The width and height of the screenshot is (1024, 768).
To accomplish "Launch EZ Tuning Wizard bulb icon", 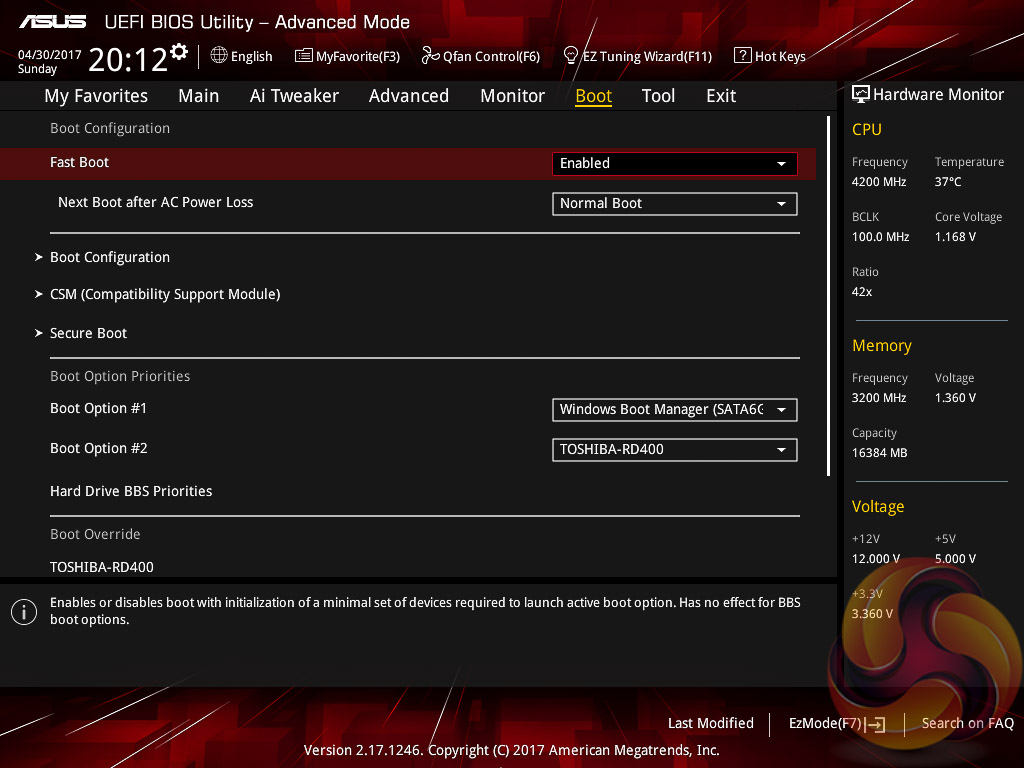I will [x=571, y=55].
